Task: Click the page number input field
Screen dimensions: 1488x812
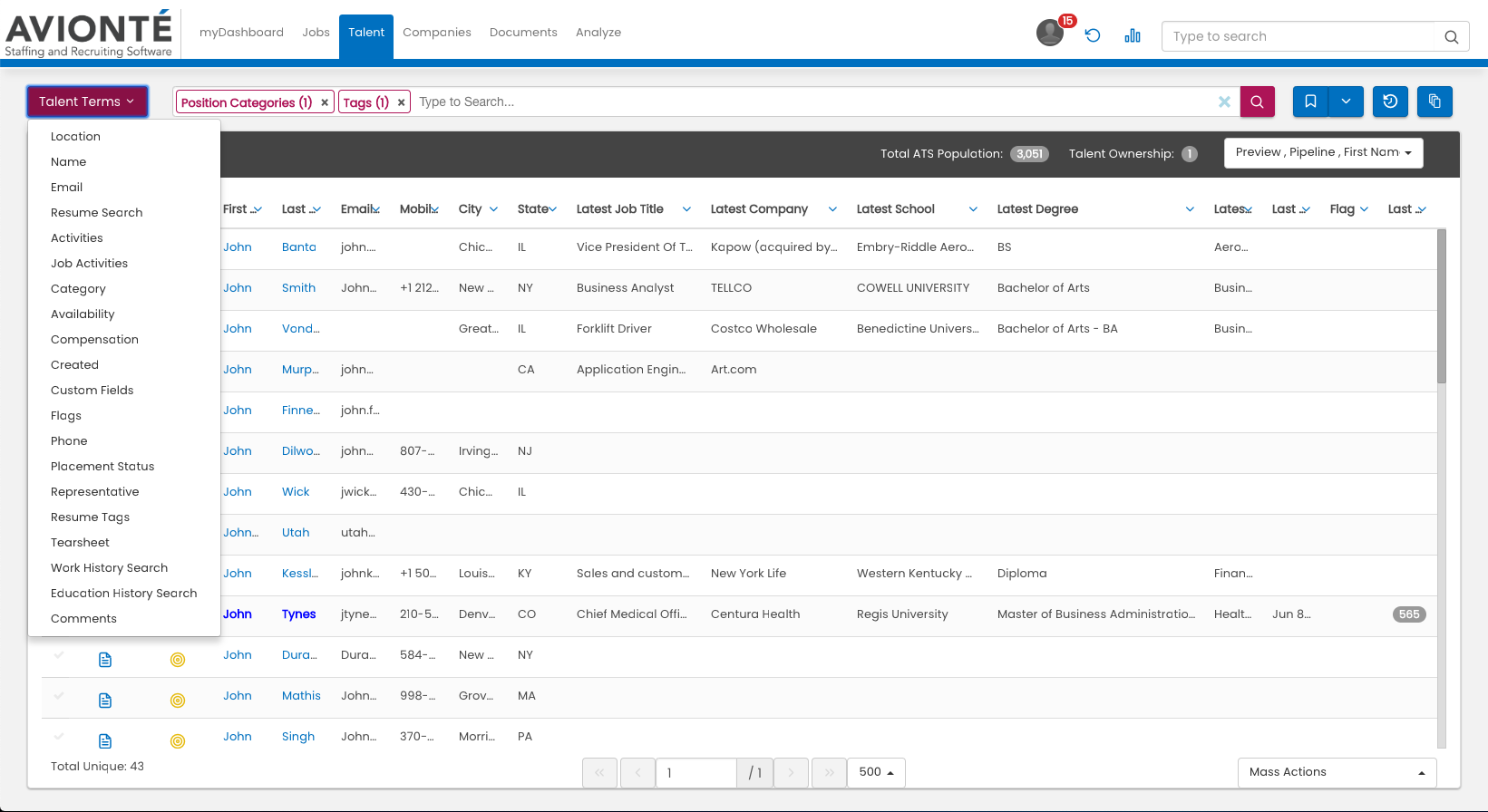Action: pyautogui.click(x=695, y=773)
